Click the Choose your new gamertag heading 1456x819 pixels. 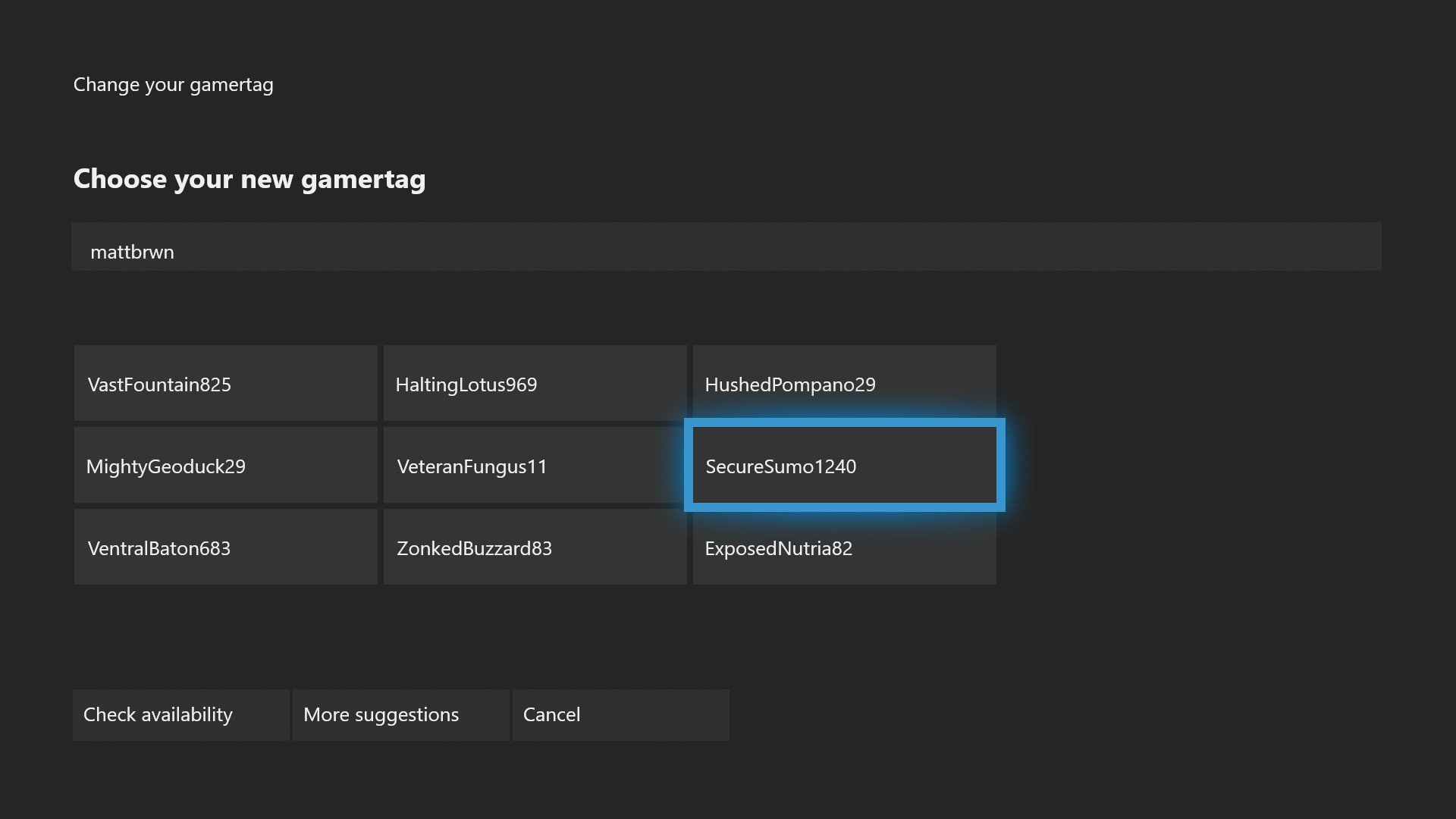click(x=249, y=179)
